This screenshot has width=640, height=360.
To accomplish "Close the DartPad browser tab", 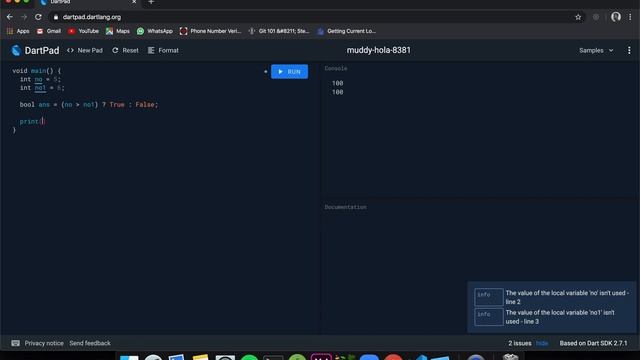I will click(134, 2).
